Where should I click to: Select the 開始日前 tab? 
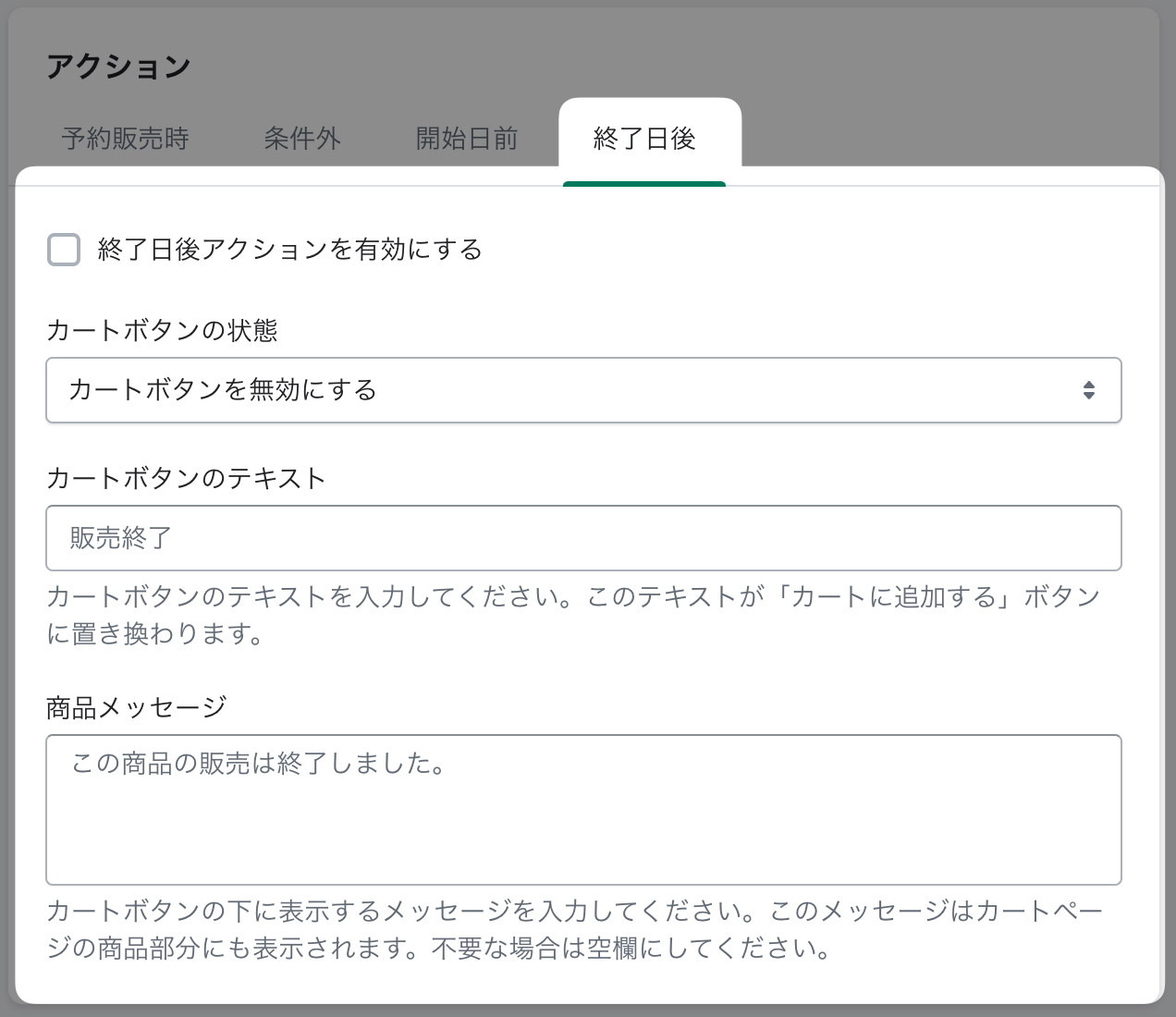467,139
